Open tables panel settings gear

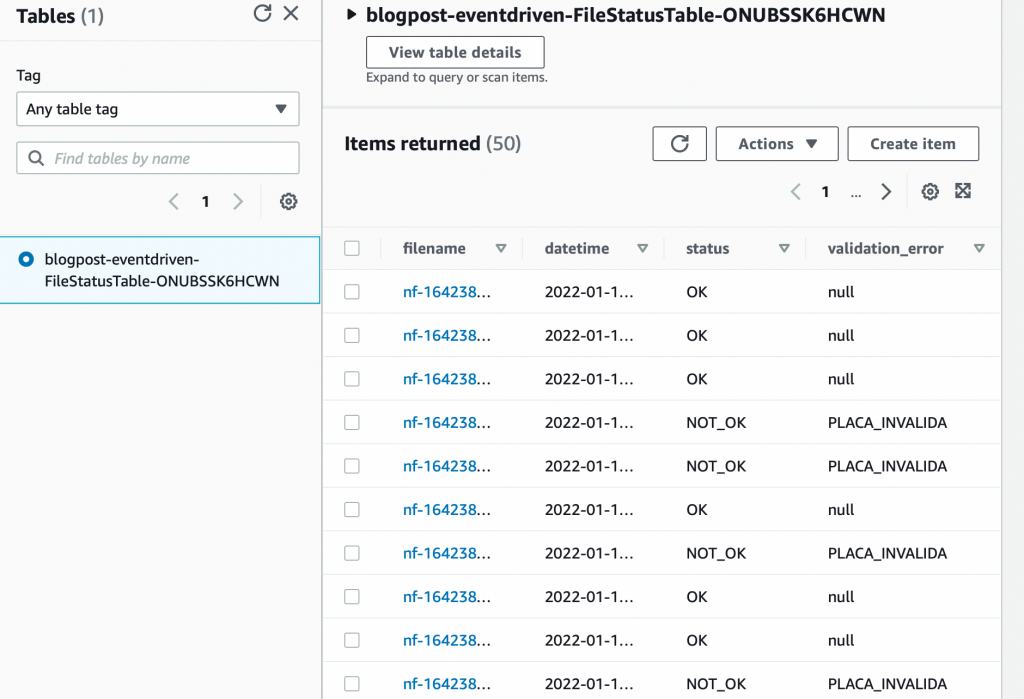pos(289,202)
